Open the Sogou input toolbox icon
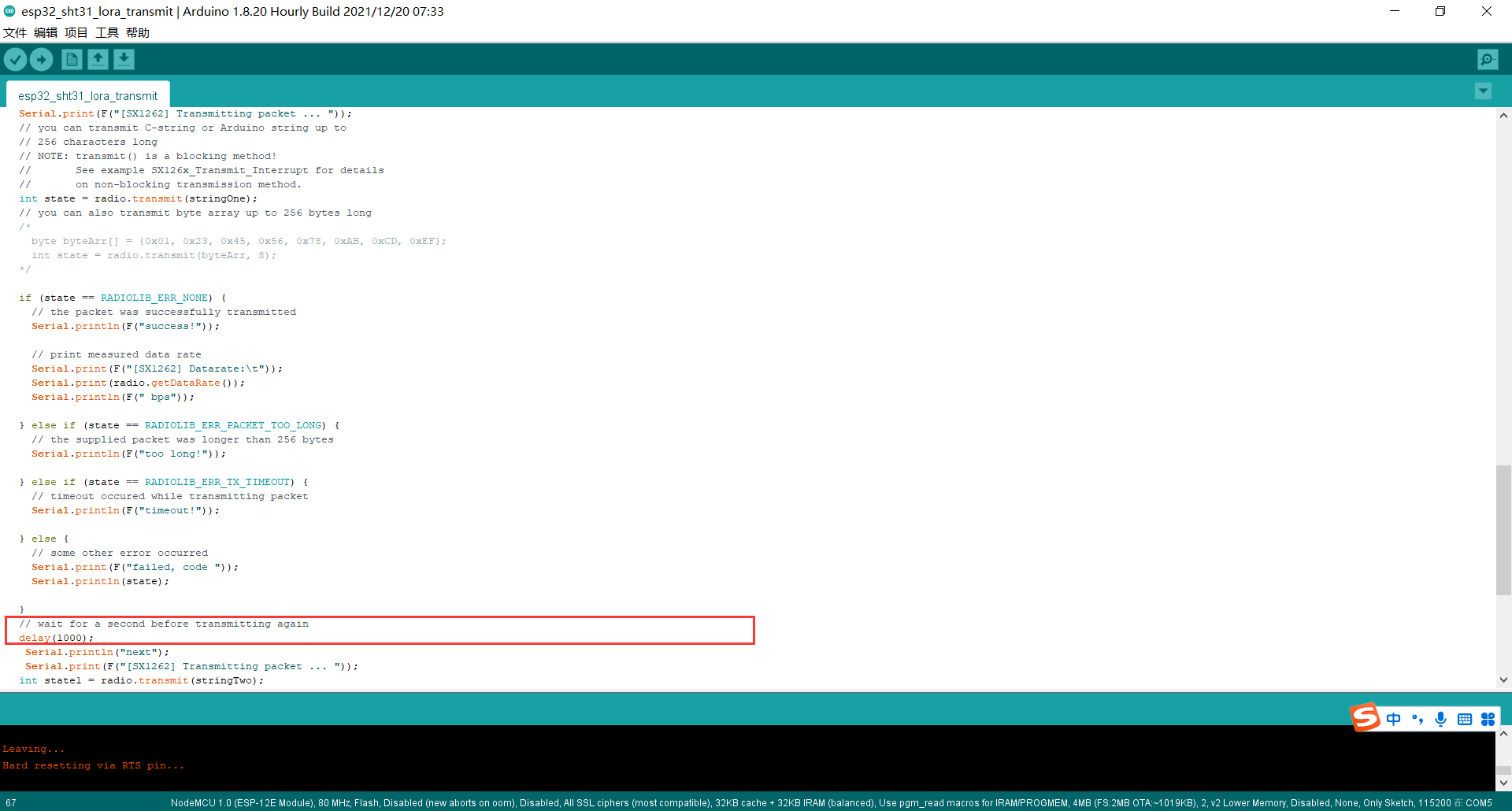 [x=1488, y=718]
